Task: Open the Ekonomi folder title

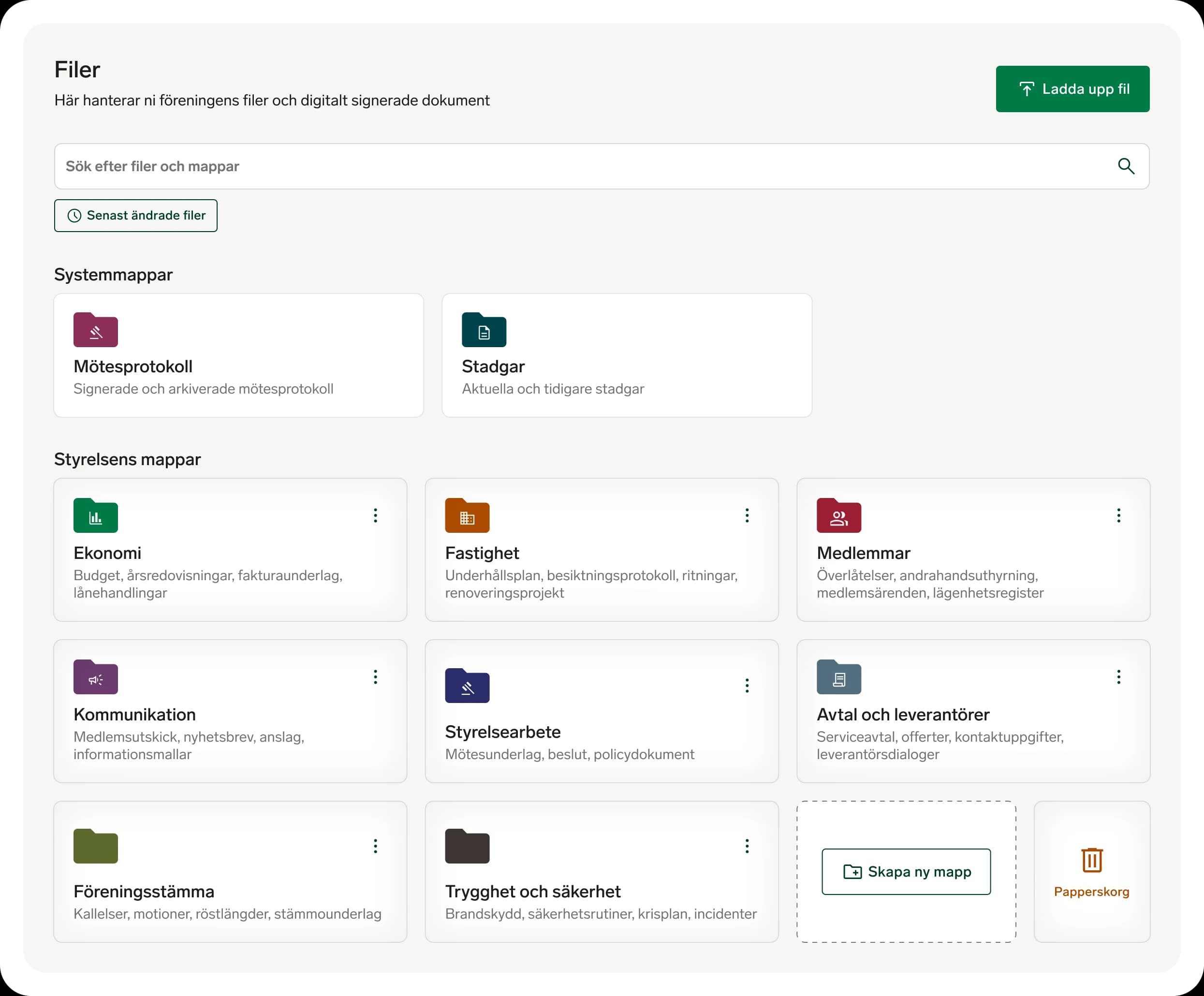Action: point(107,553)
